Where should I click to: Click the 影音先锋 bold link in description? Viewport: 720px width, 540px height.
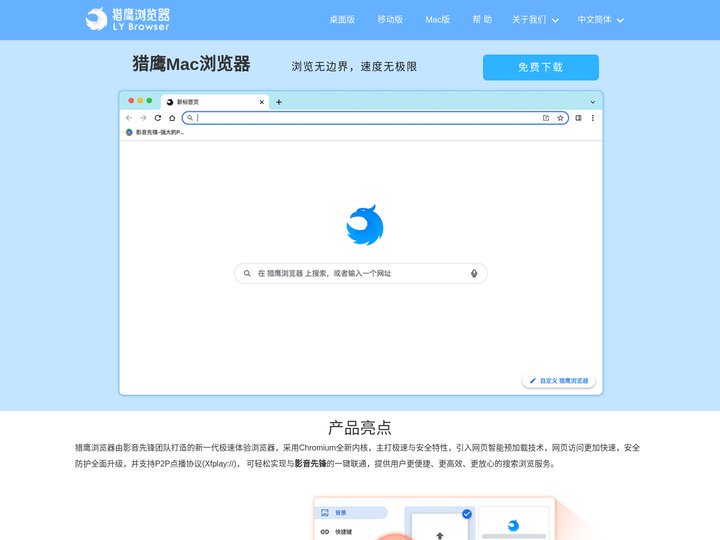pos(310,463)
